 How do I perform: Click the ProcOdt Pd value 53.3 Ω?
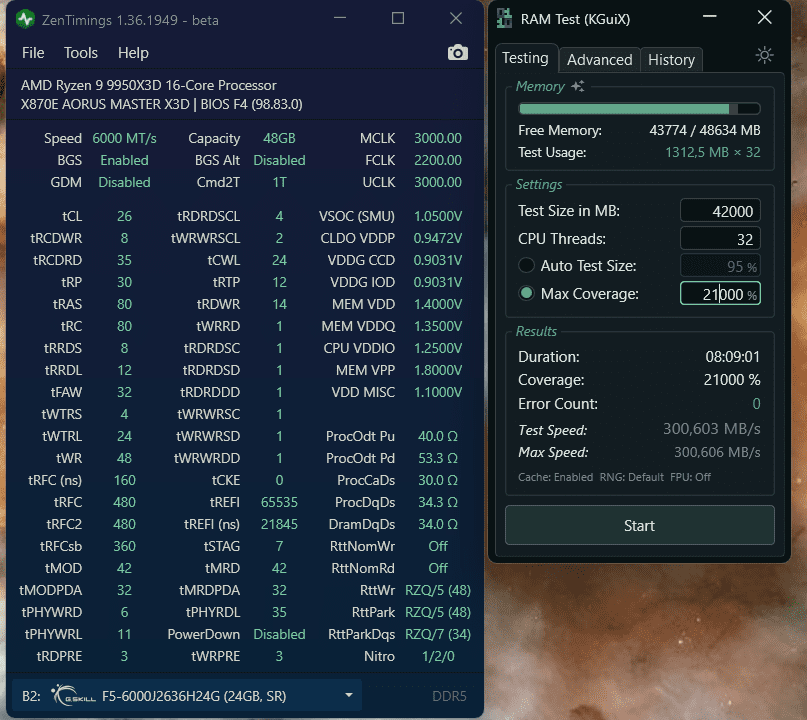point(437,458)
